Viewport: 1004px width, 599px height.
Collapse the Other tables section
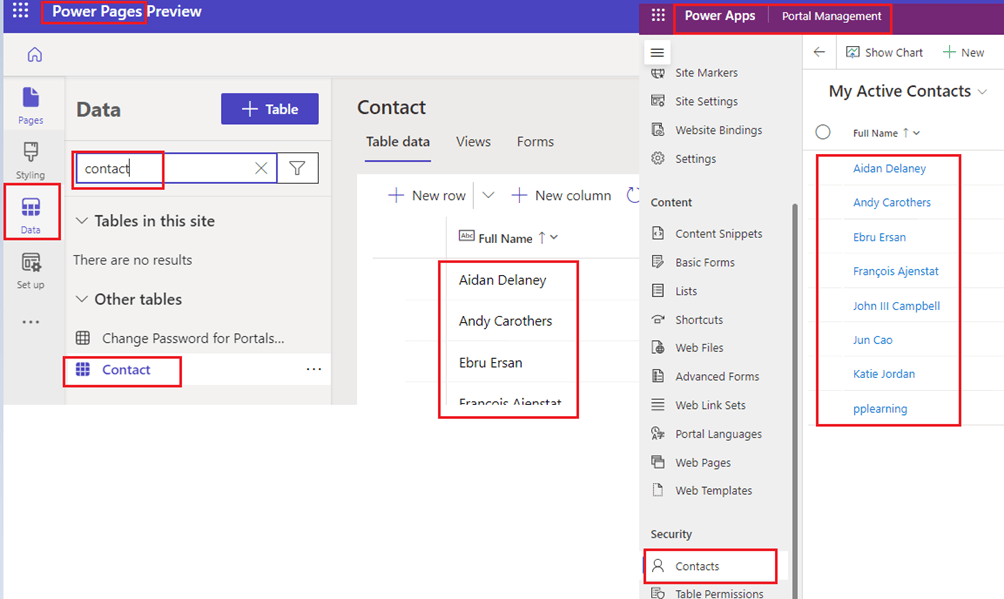click(x=82, y=299)
